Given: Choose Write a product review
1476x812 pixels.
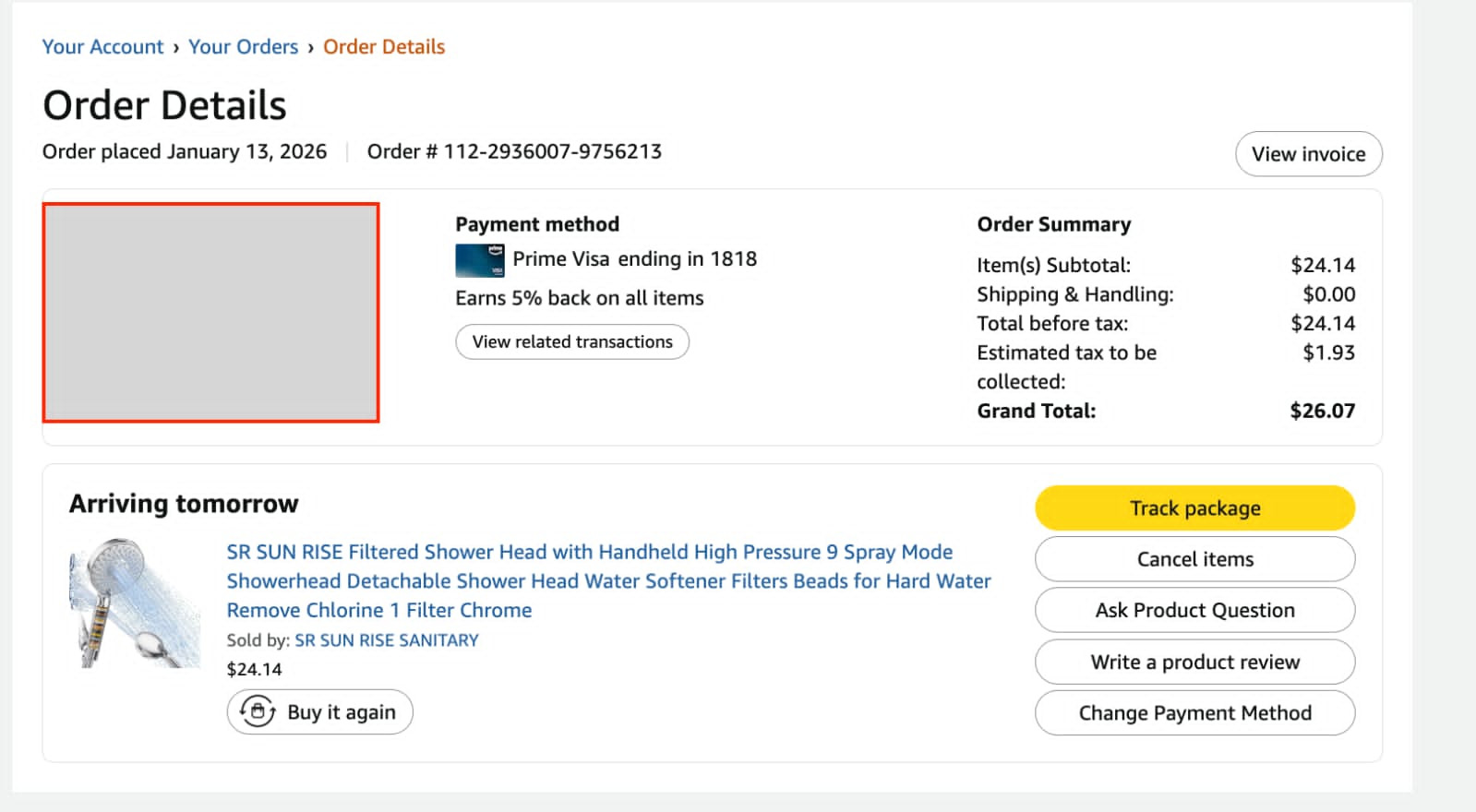Looking at the screenshot, I should (1194, 662).
